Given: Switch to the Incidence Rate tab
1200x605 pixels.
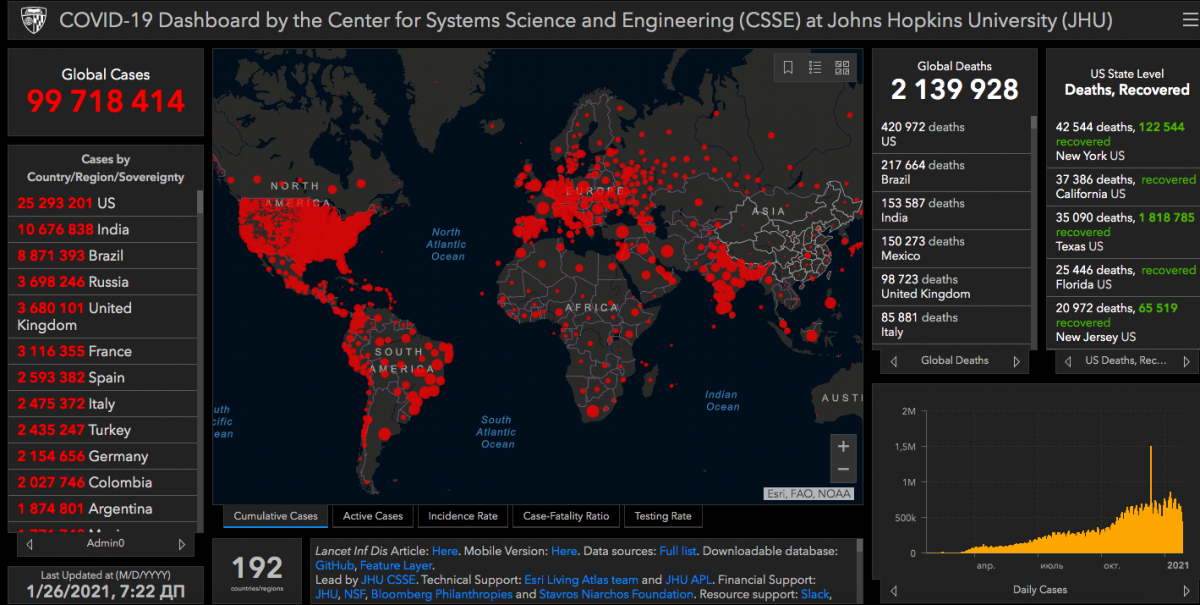Looking at the screenshot, I should [463, 516].
